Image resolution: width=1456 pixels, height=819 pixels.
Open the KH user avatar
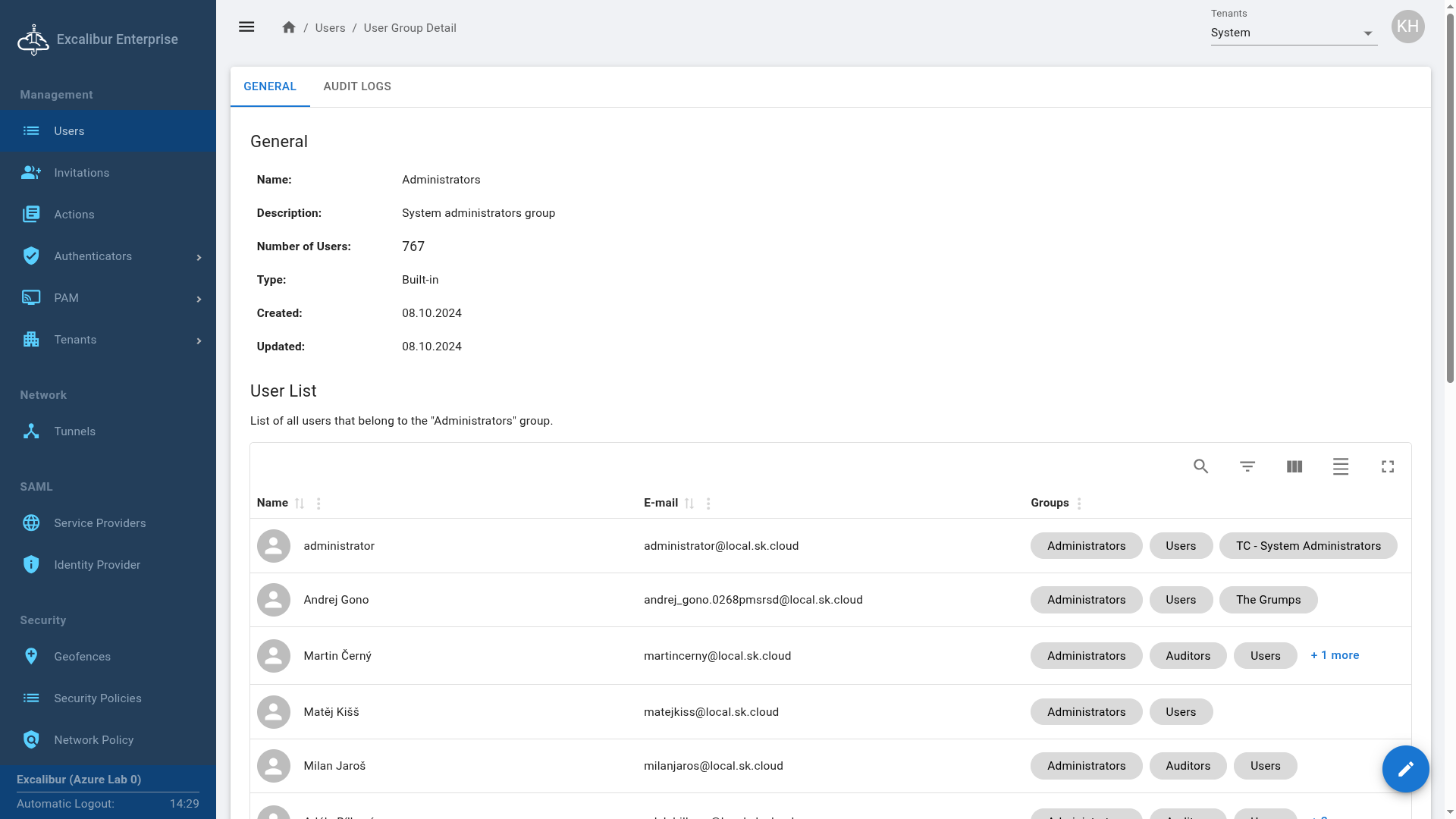(1407, 27)
